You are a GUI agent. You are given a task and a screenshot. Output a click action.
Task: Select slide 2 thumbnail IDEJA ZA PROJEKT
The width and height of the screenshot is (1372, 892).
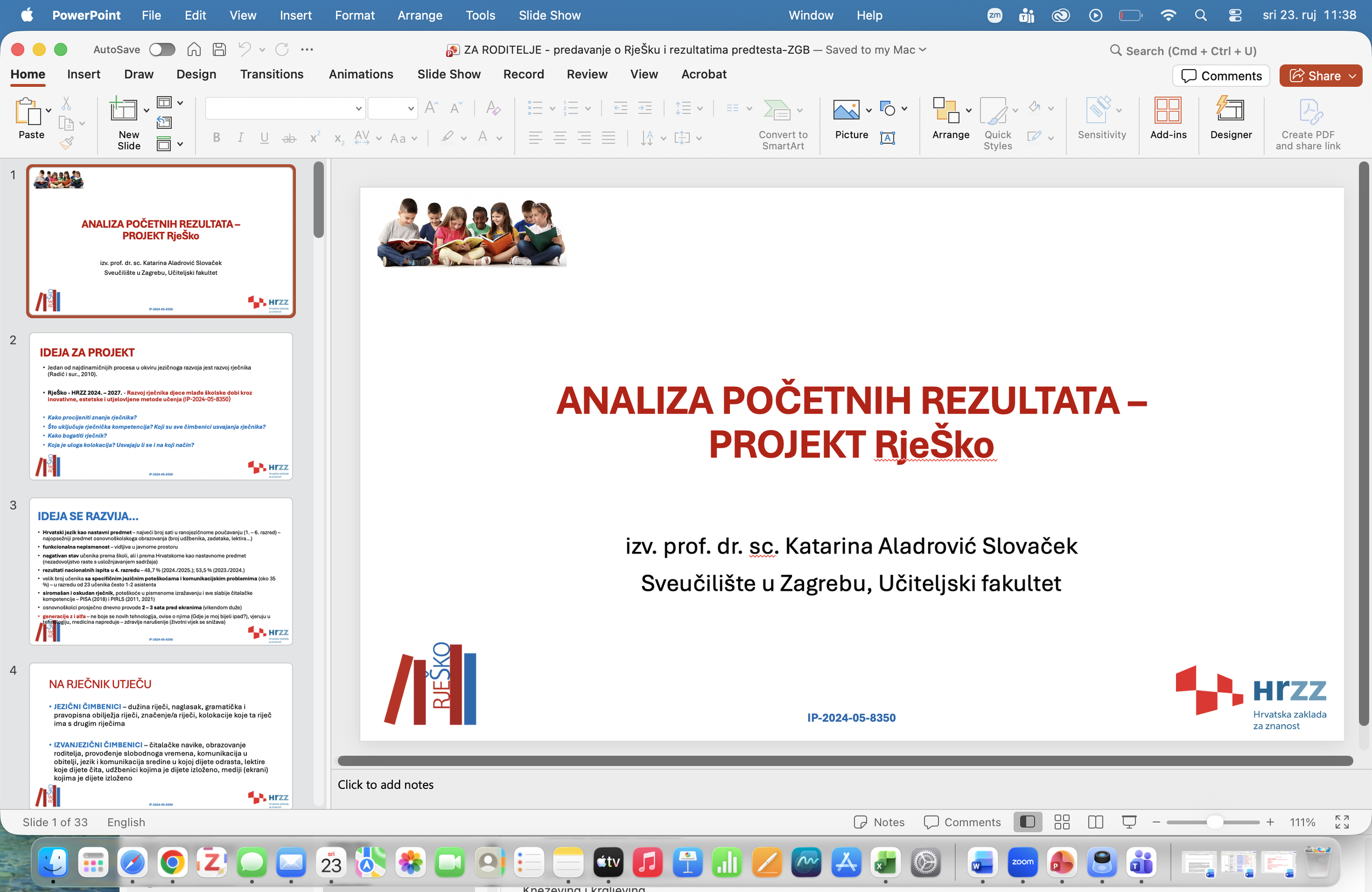tap(161, 407)
